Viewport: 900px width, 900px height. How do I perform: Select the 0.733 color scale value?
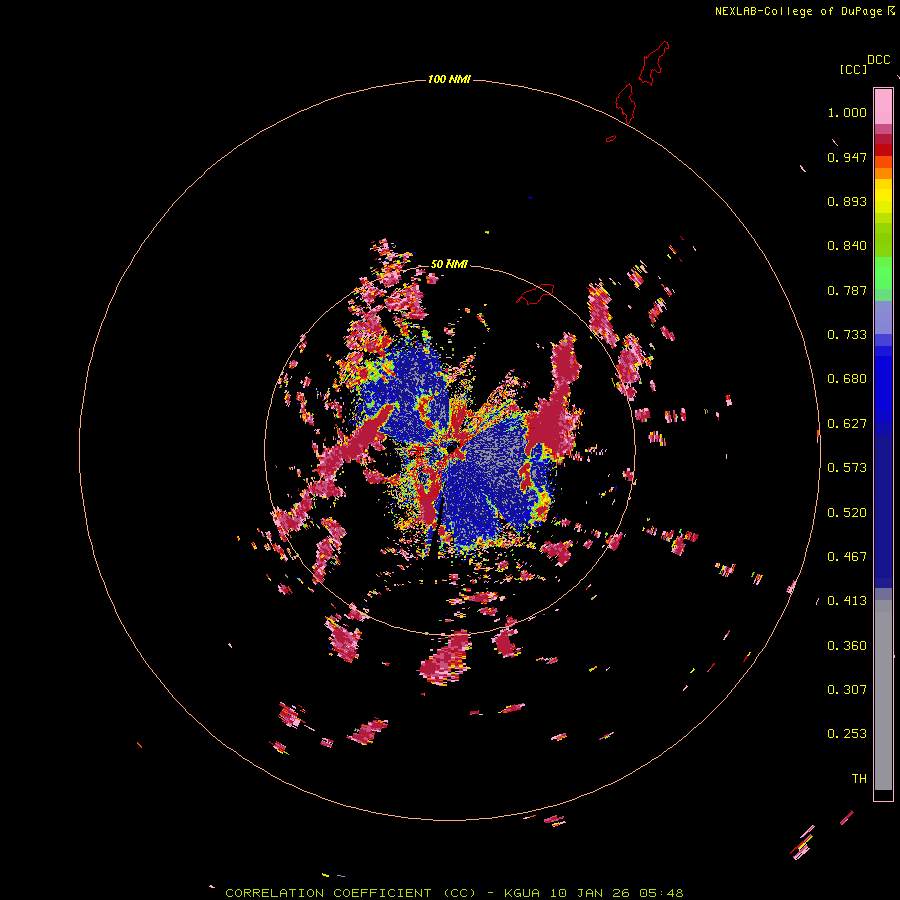pyautogui.click(x=847, y=335)
